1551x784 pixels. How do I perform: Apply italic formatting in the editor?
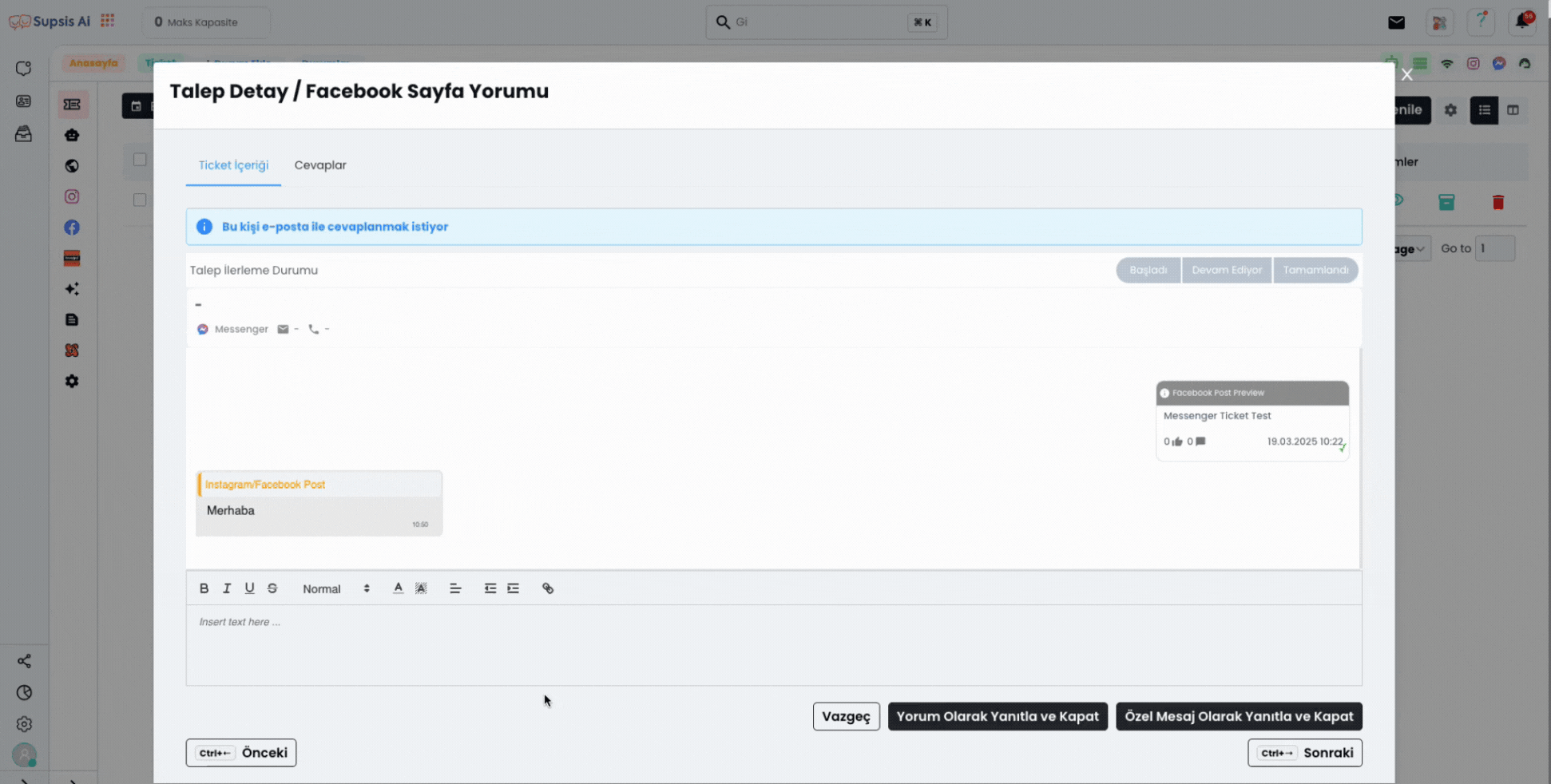[227, 588]
